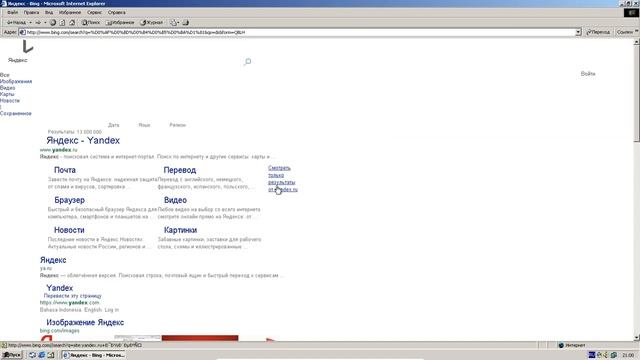Click the system tray clock
The width and height of the screenshot is (640, 360).
[629, 355]
